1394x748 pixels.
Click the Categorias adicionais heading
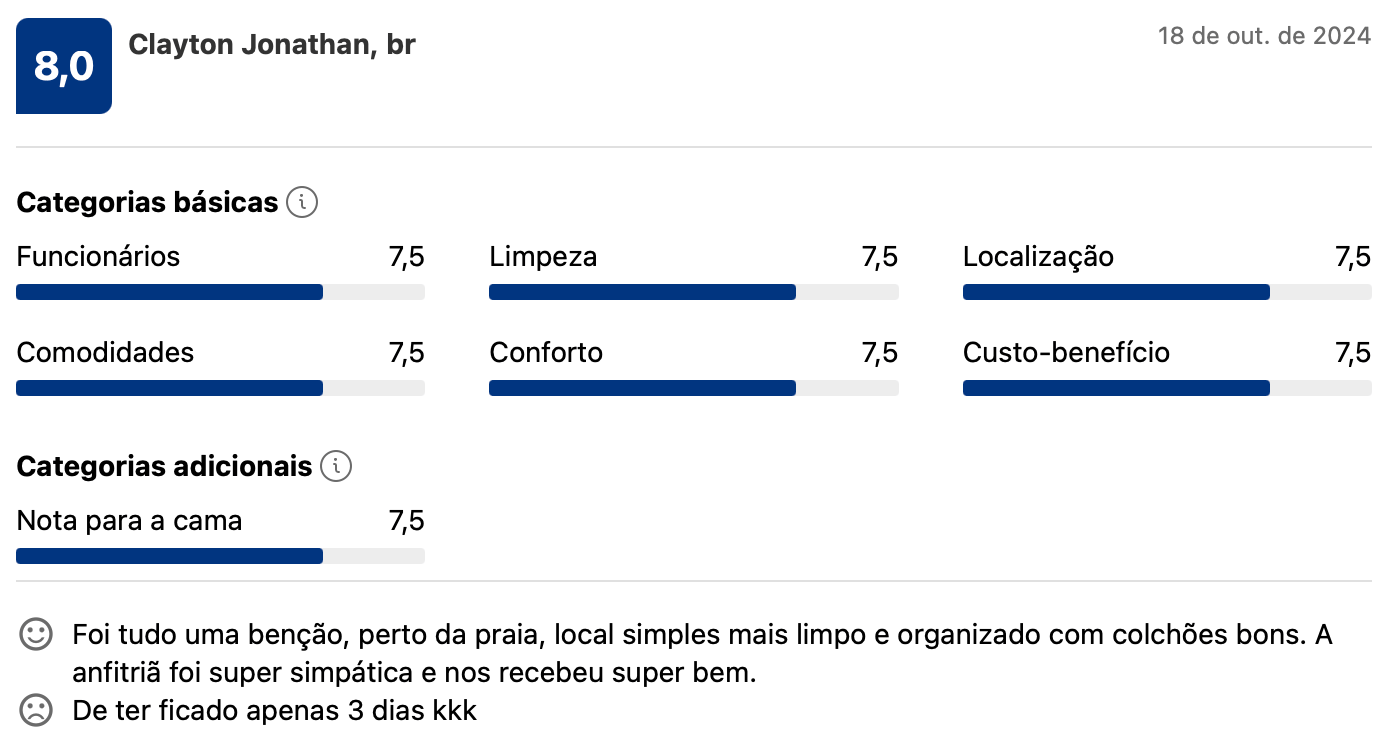click(x=165, y=467)
